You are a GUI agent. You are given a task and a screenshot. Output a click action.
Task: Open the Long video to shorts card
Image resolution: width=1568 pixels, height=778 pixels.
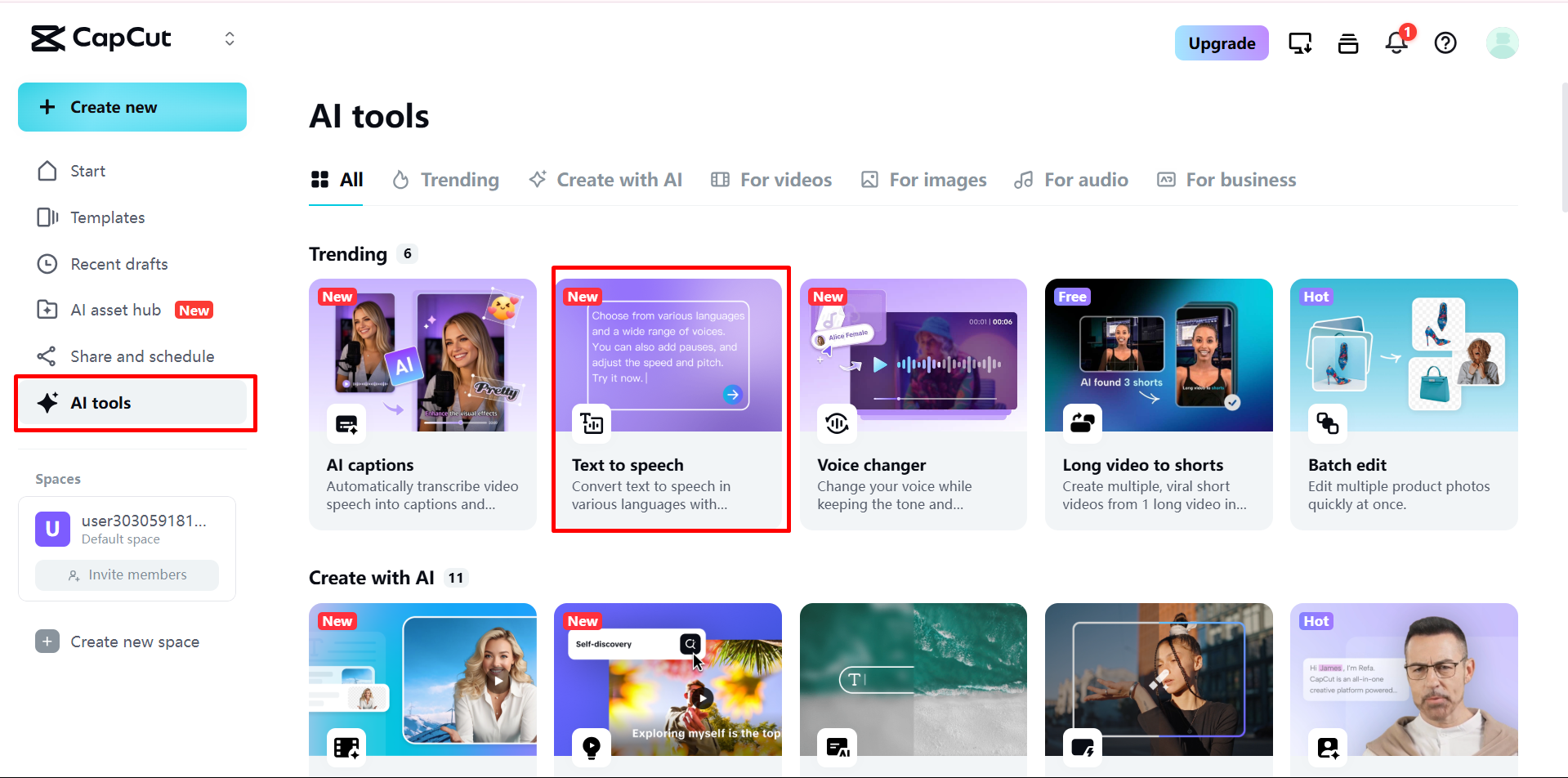[x=1159, y=405]
